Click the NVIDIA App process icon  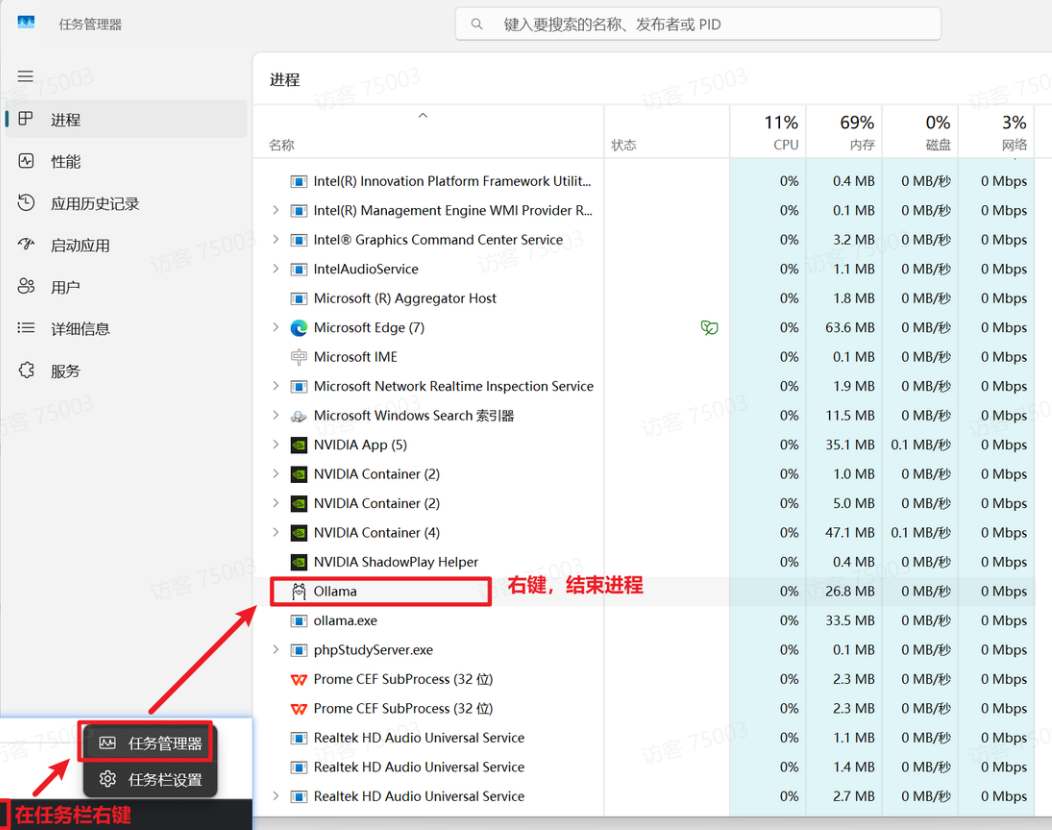tap(299, 445)
